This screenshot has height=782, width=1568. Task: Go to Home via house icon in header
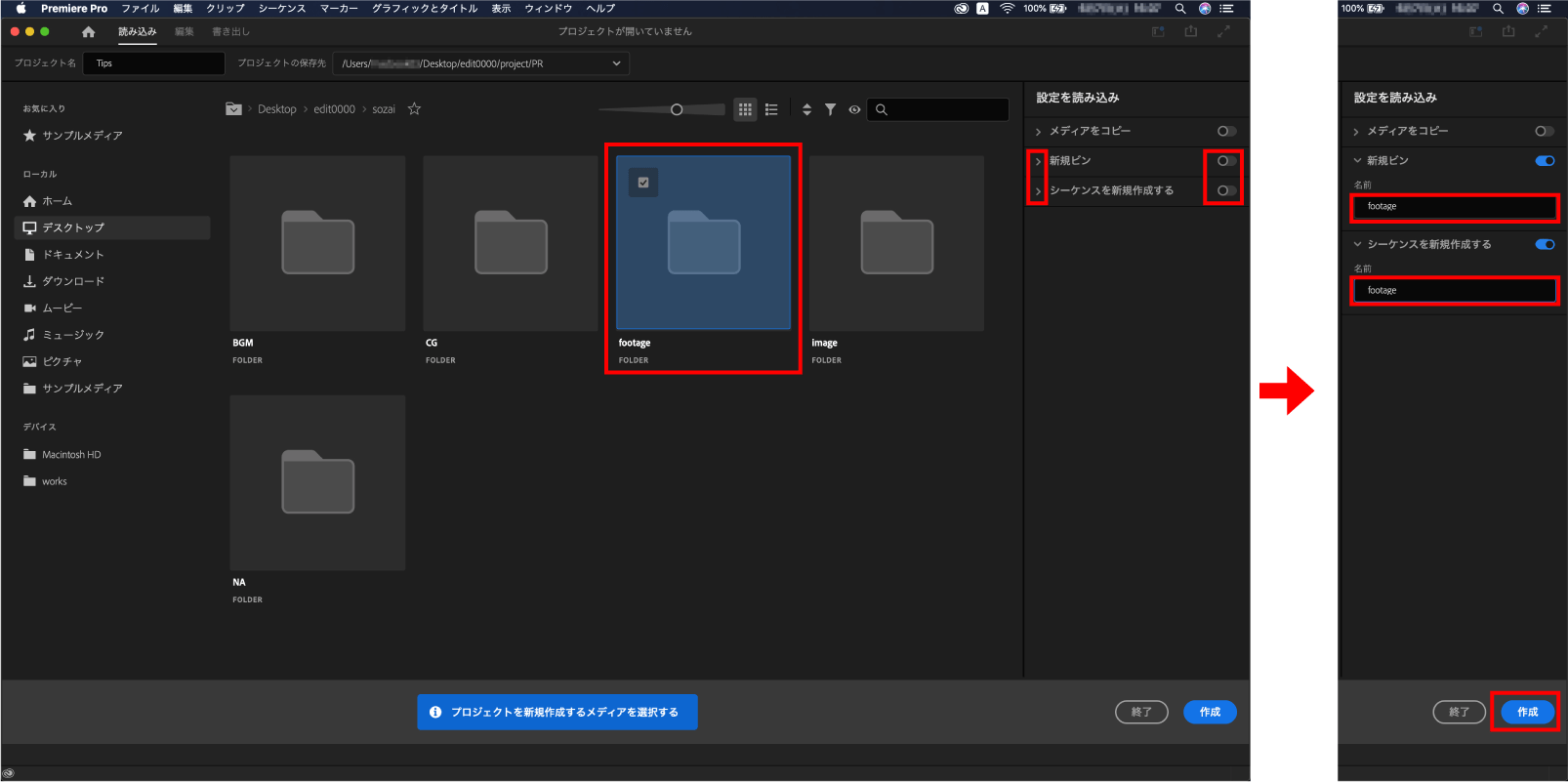pos(89,32)
